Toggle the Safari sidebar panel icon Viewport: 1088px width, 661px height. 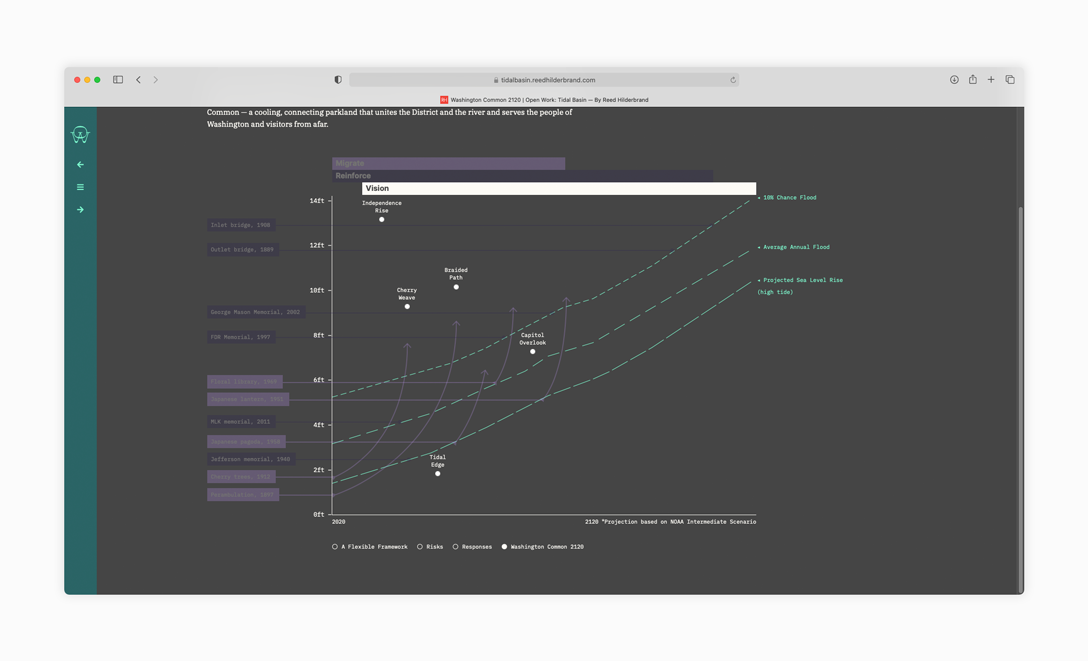pyautogui.click(x=118, y=80)
